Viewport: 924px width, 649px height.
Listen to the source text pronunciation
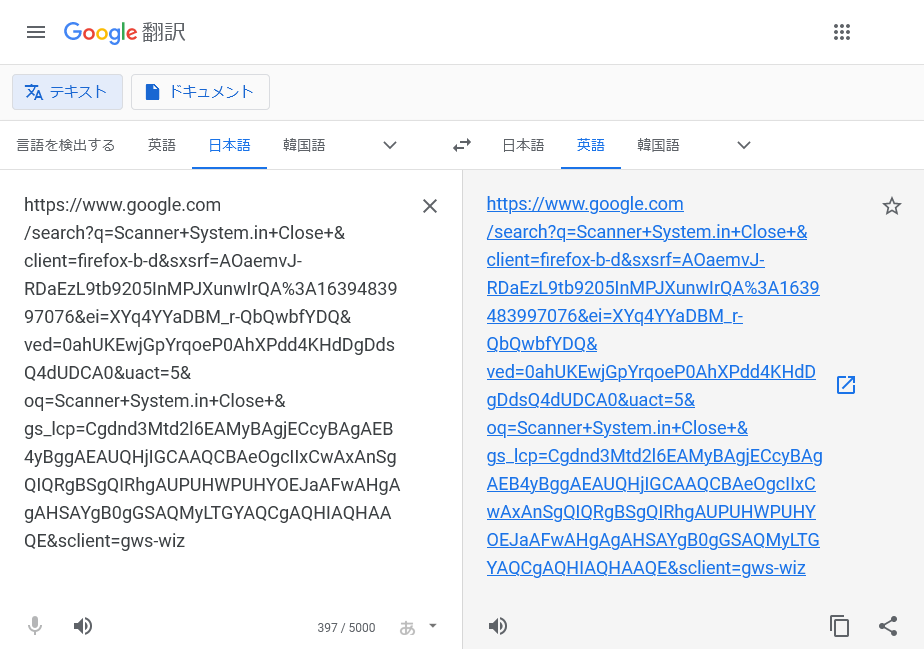coord(82,625)
